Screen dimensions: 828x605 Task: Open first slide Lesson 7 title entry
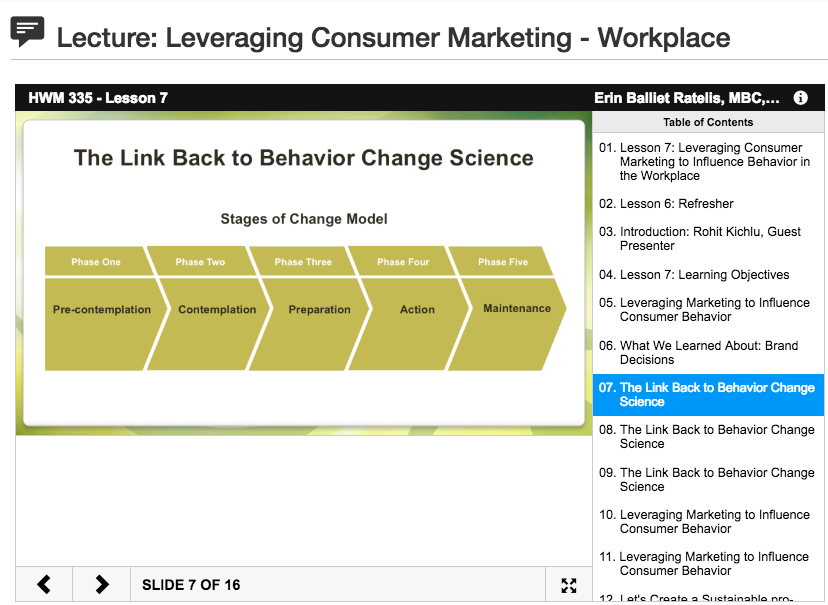tap(708, 162)
